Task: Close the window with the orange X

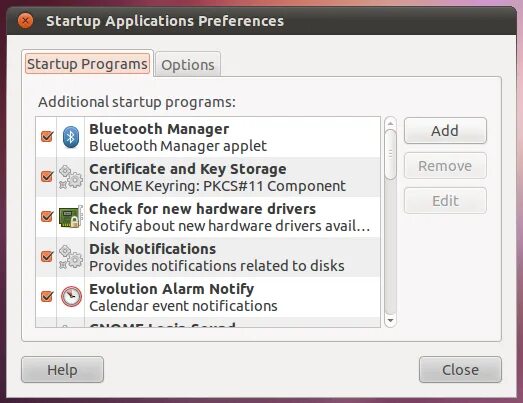Action: point(25,21)
